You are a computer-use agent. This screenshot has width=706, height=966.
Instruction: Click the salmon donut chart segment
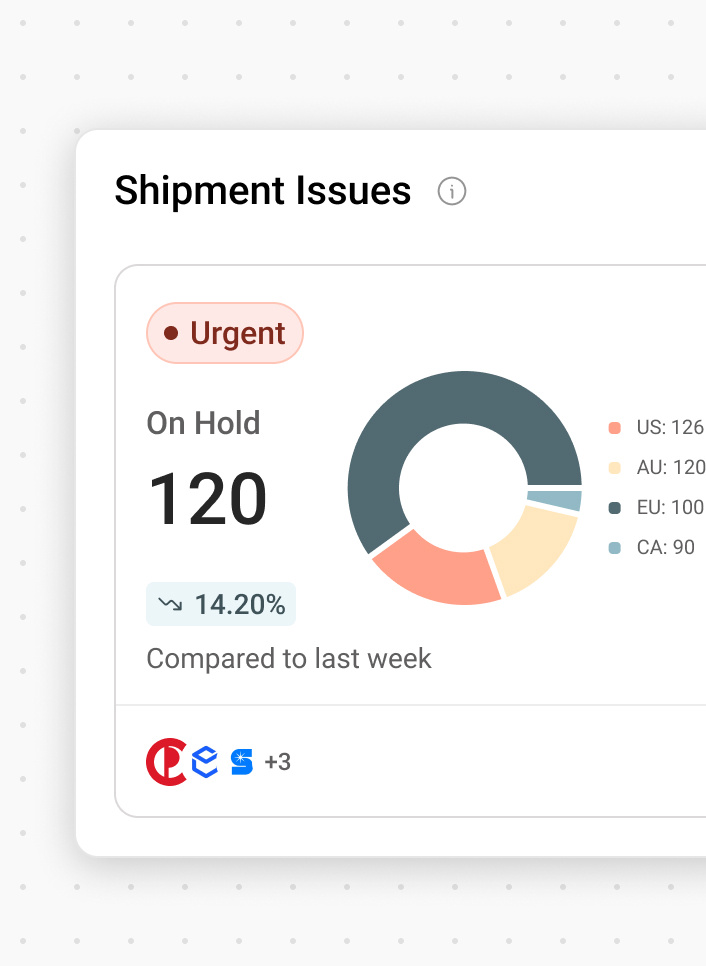[x=435, y=568]
